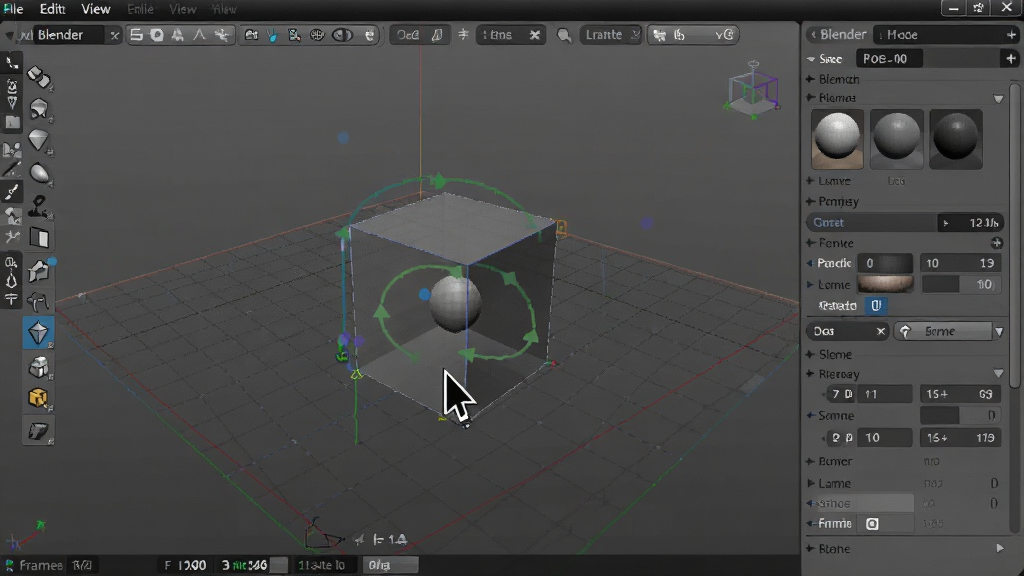This screenshot has height=576, width=1024.
Task: Open the Edit menu
Action: tap(52, 9)
